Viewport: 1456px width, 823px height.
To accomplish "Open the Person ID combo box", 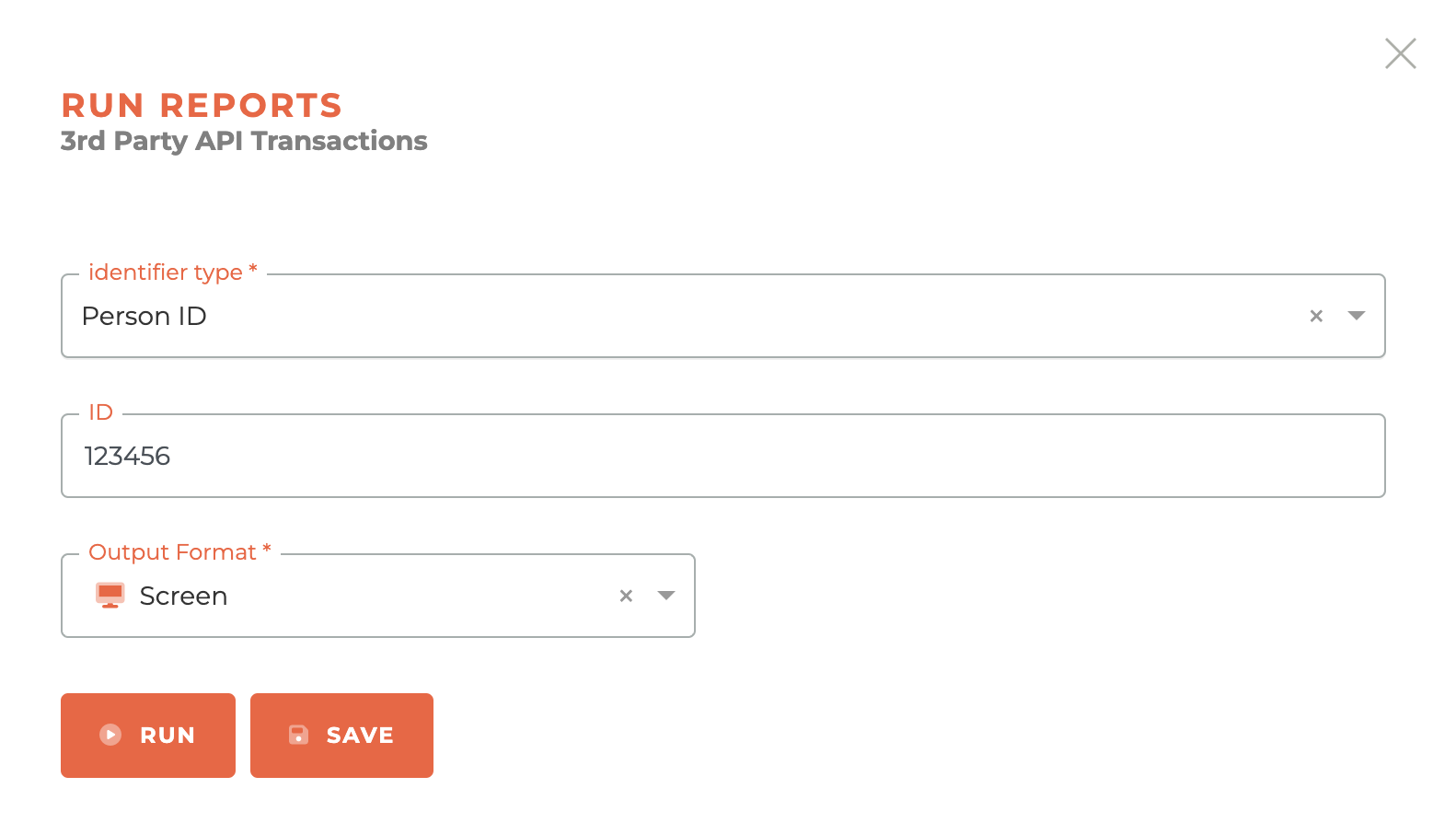I will [723, 316].
